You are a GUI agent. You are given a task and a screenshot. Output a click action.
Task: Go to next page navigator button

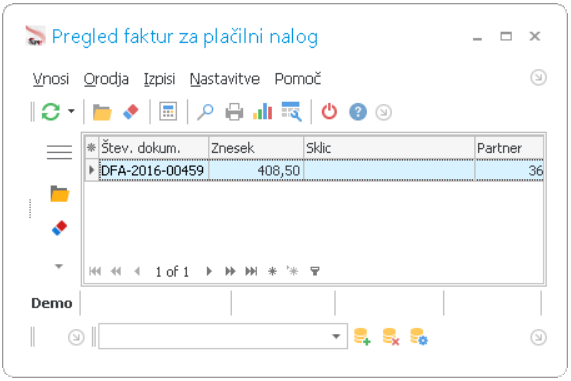click(x=230, y=271)
